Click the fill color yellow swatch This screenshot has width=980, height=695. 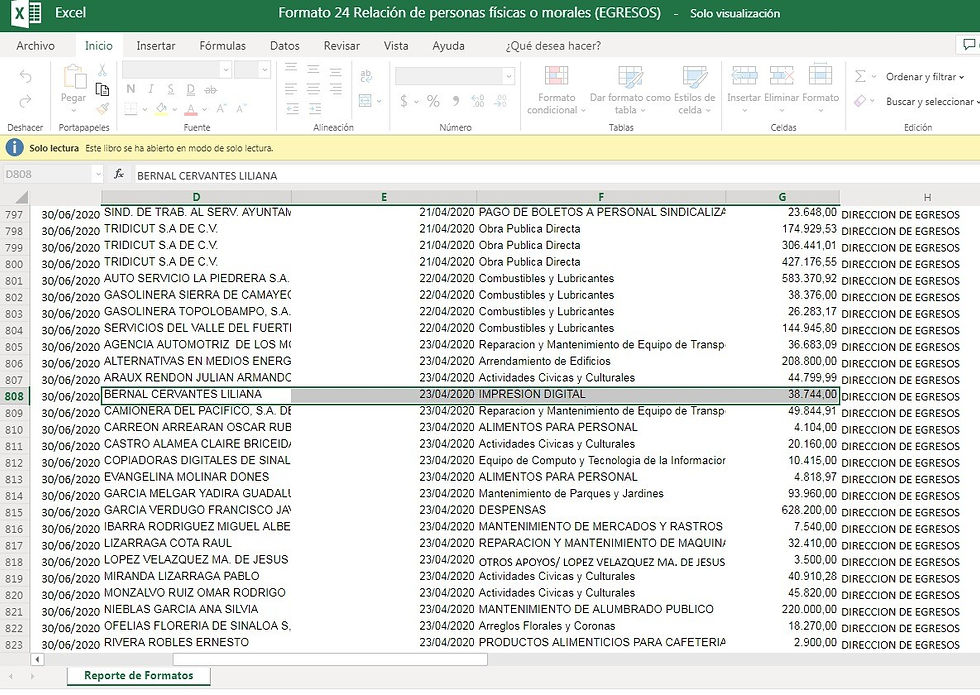[160, 110]
